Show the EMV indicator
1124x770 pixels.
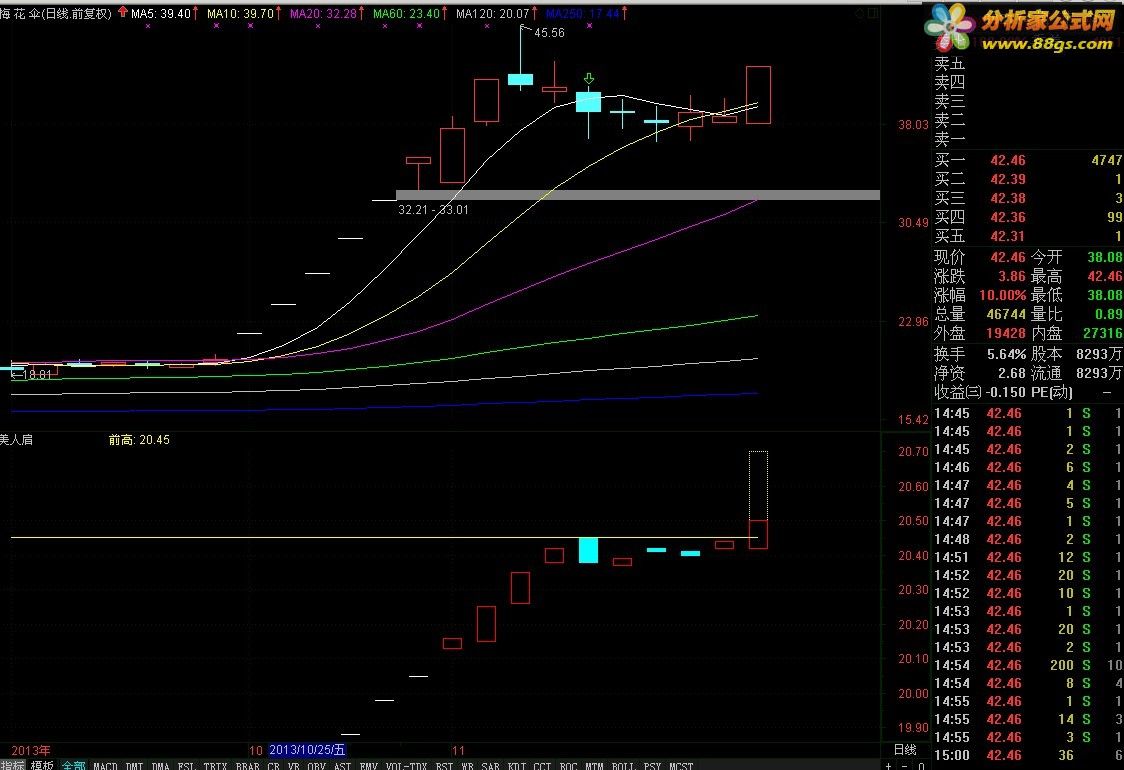[x=368, y=766]
